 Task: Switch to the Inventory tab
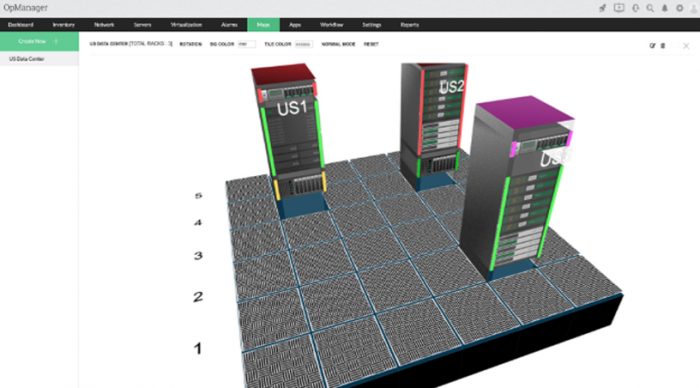pos(63,25)
